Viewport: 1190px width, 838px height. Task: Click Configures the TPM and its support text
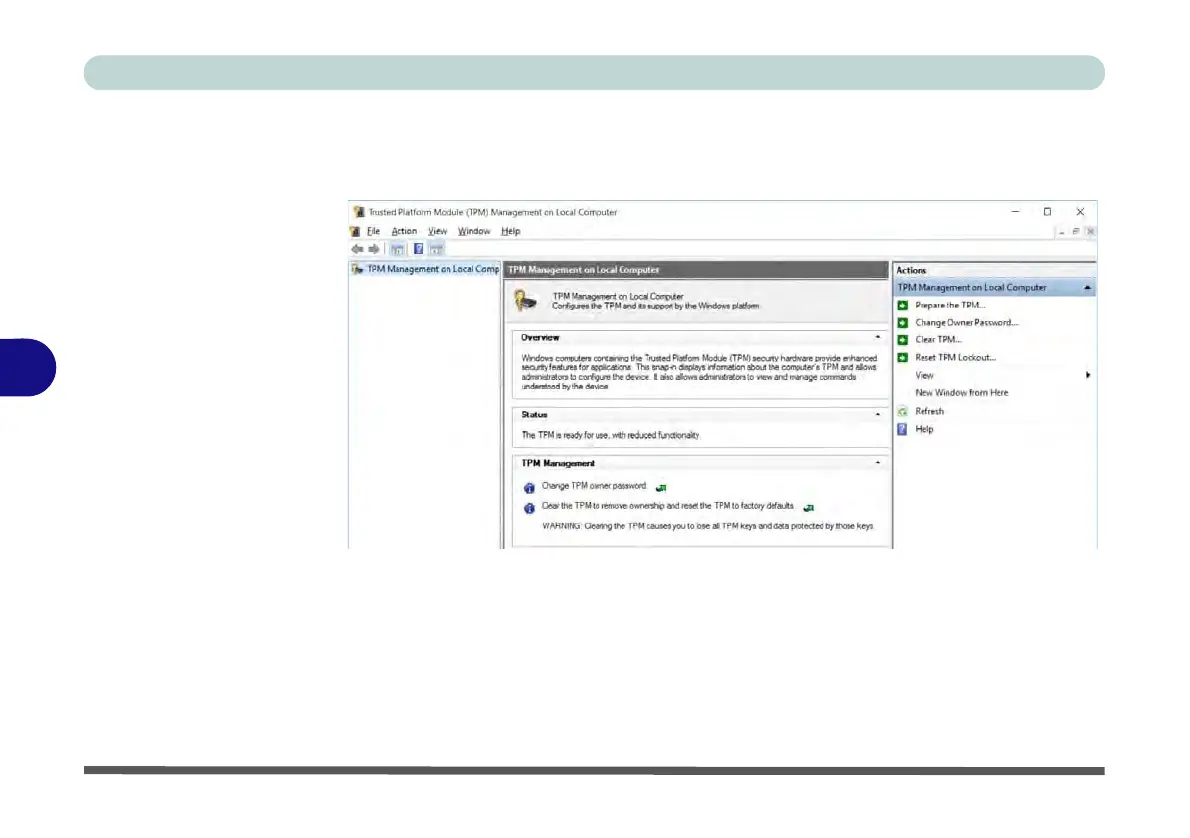656,307
